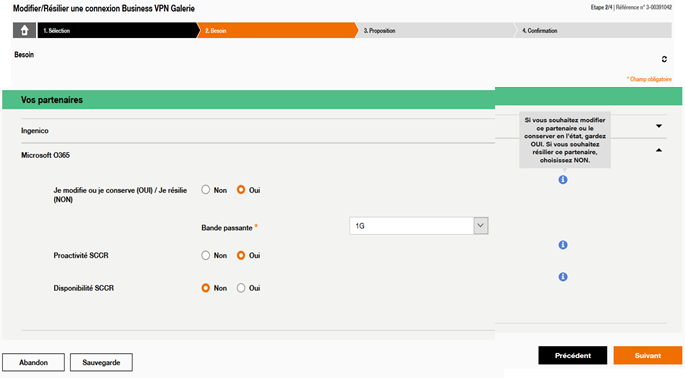Image resolution: width=685 pixels, height=378 pixels.
Task: Click the Vos partenaires header
Action: pos(52,100)
